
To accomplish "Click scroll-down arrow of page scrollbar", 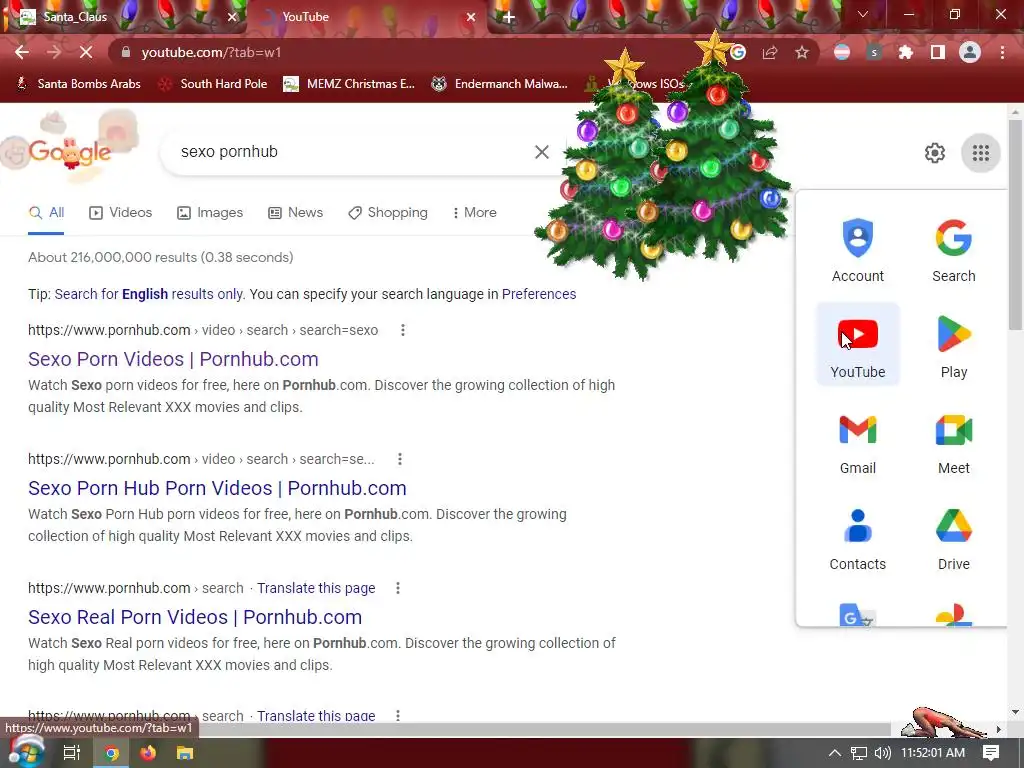I will 1015,712.
